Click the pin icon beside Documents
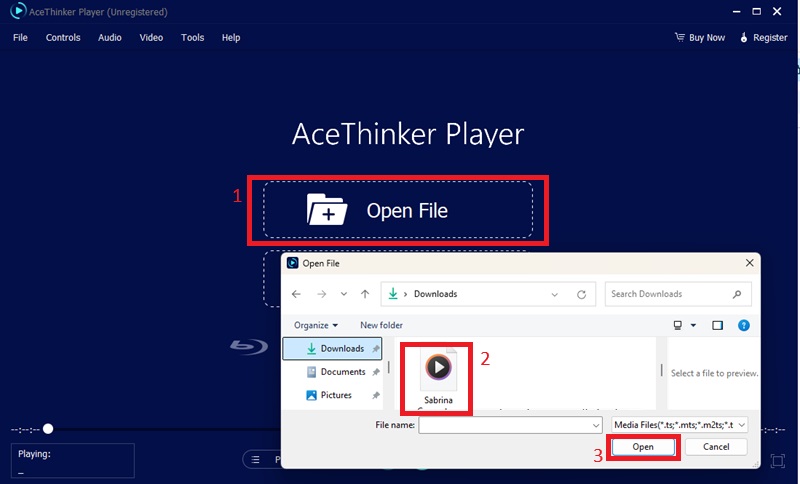Viewport: 800px width, 484px height. (x=376, y=372)
